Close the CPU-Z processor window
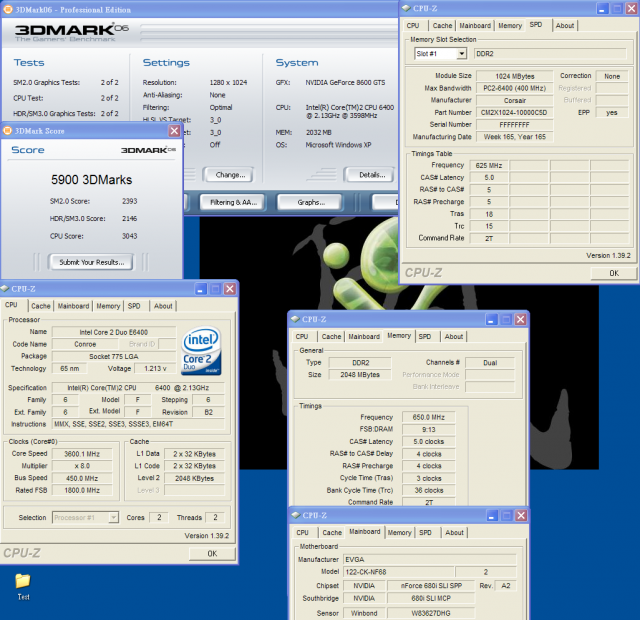640x620 pixels. point(230,289)
